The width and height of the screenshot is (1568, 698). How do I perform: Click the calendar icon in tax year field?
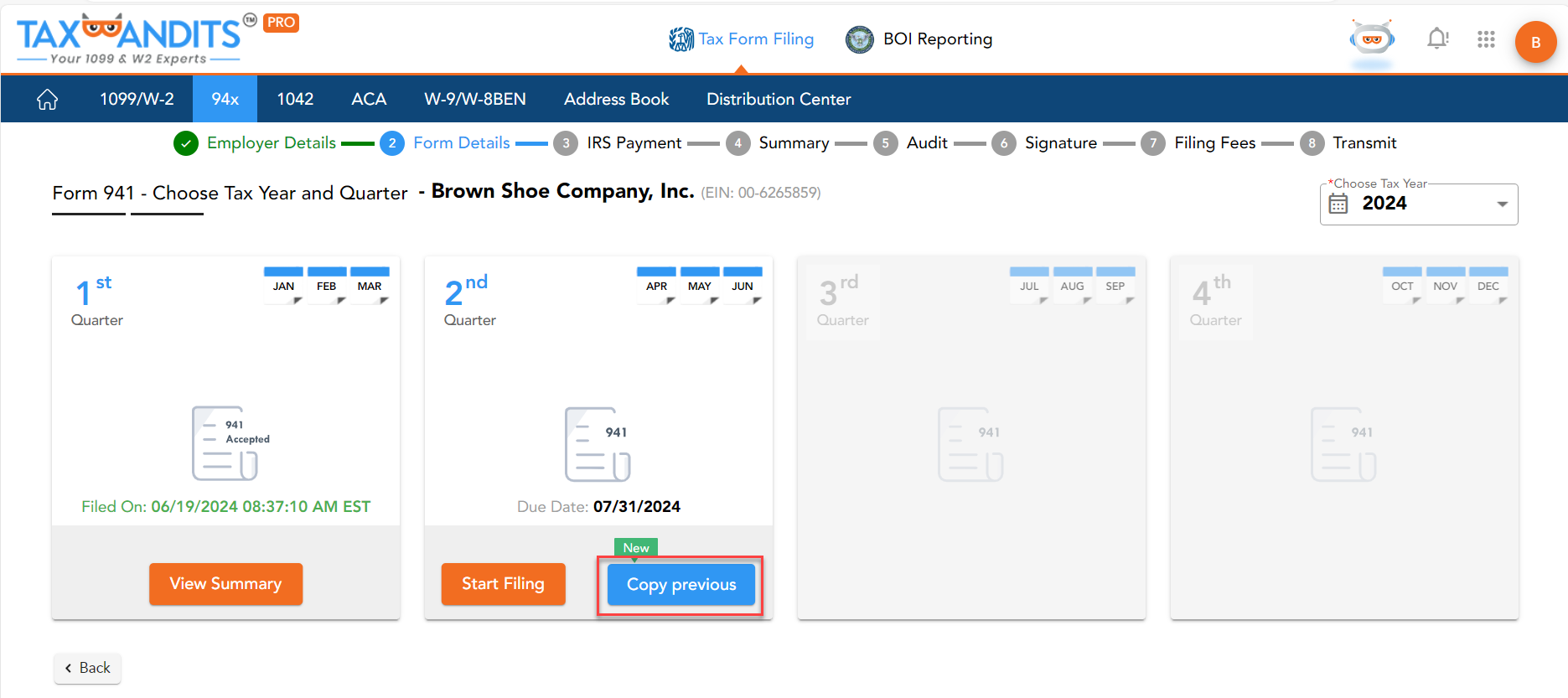(1338, 204)
